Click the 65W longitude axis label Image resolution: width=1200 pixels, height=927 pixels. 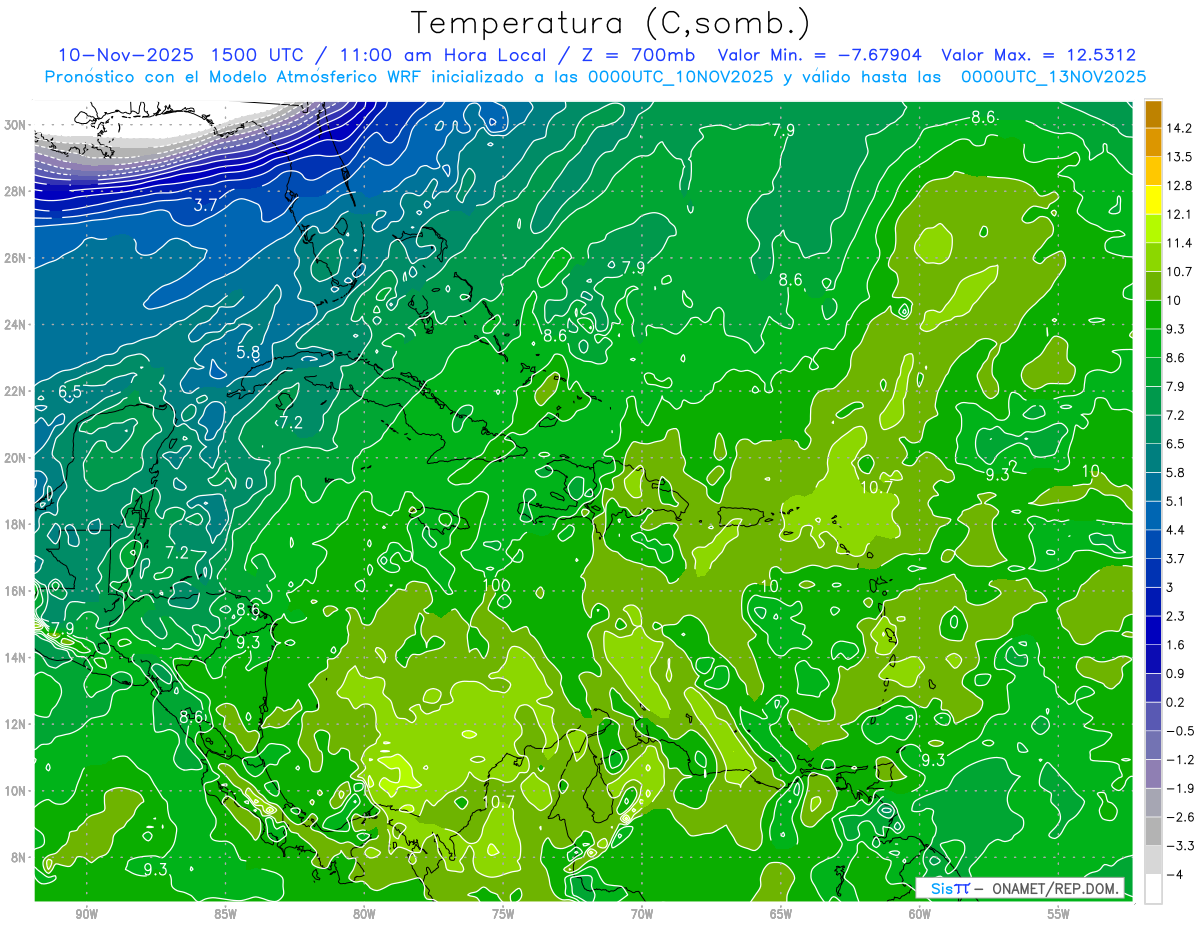[x=781, y=914]
